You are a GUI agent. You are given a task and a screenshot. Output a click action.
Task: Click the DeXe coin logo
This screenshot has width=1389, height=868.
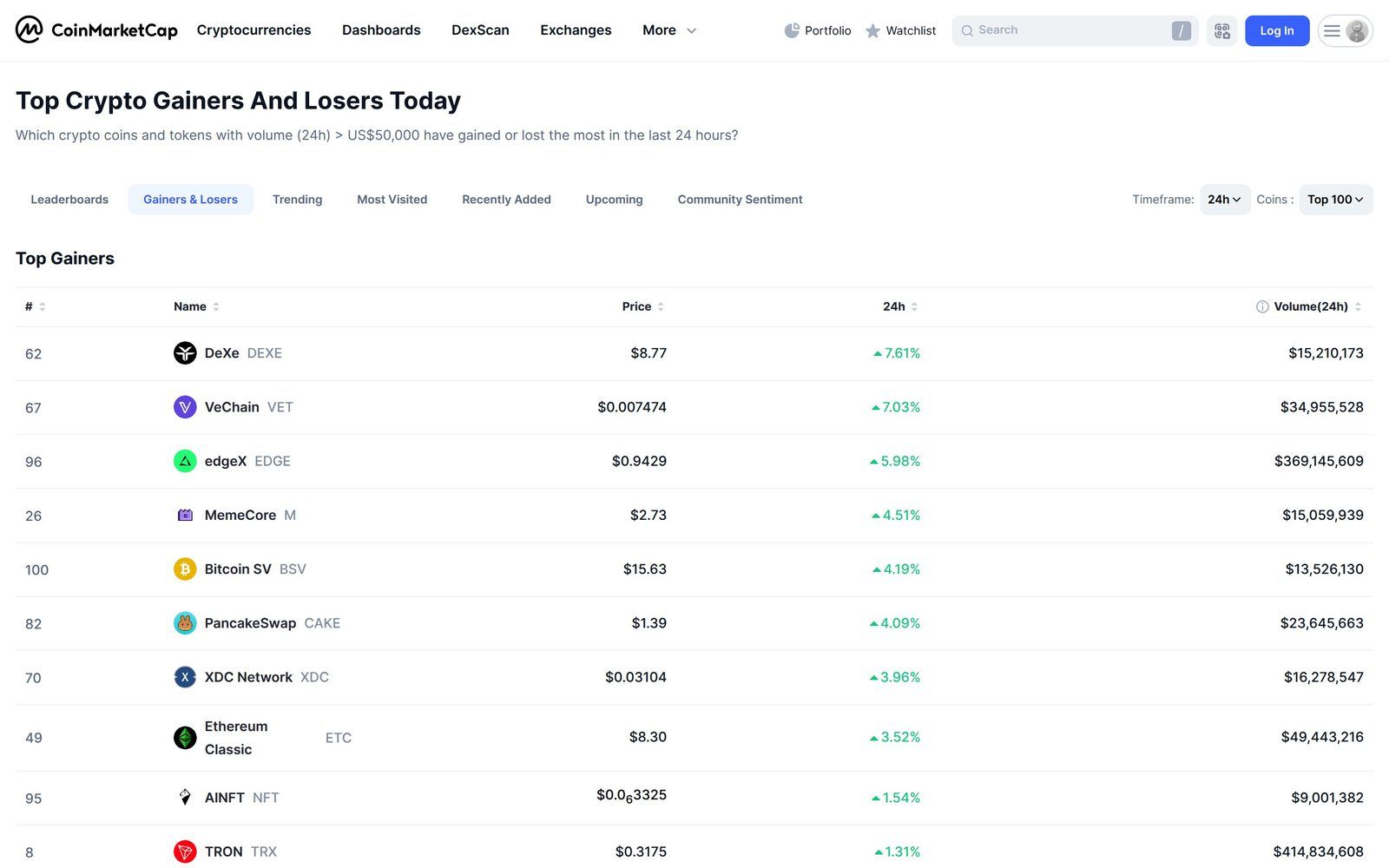185,353
